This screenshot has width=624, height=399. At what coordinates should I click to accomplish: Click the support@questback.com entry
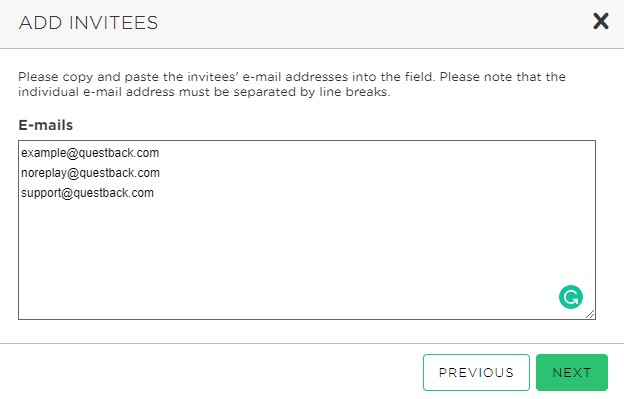pos(87,193)
